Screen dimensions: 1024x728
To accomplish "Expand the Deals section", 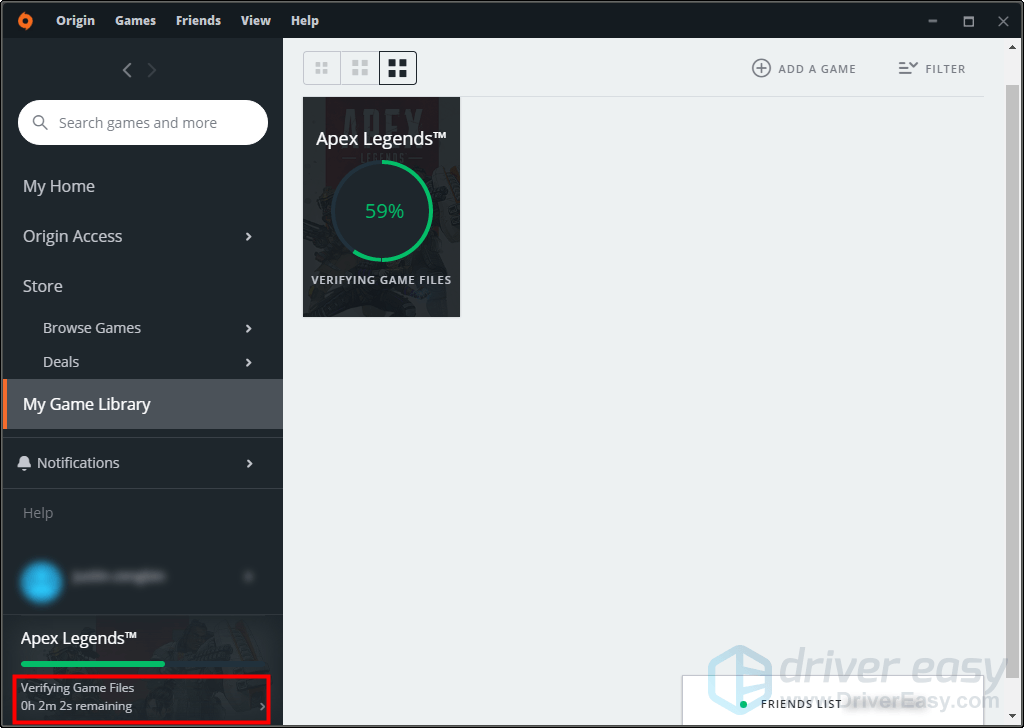I will pyautogui.click(x=248, y=362).
